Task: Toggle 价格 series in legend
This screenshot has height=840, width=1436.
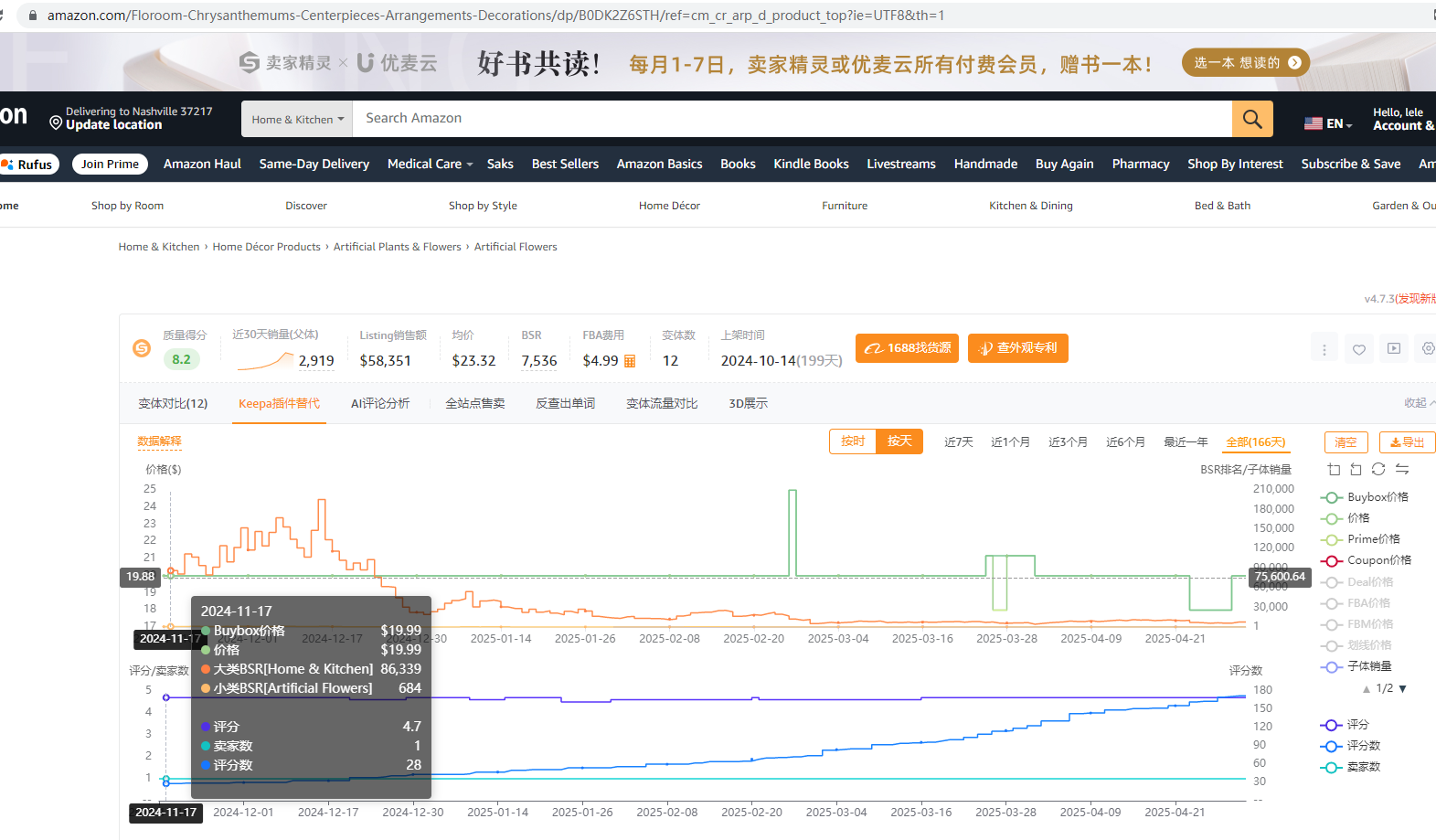Action: point(1346,518)
